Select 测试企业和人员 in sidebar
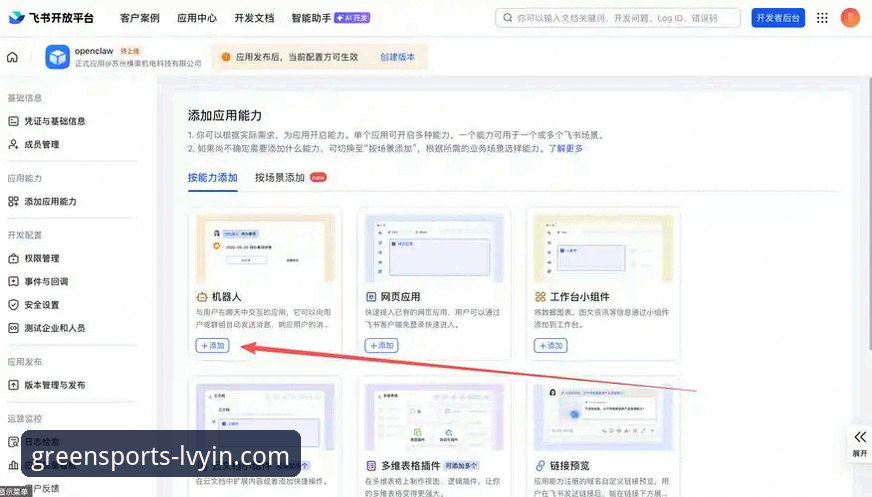 click(54, 328)
